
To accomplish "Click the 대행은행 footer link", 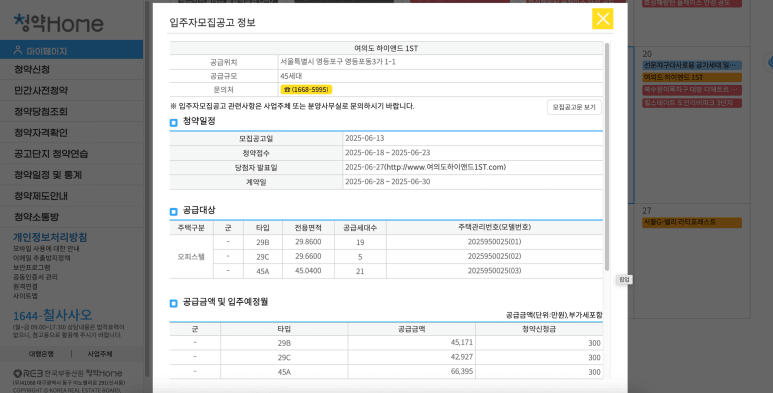I will (x=41, y=354).
